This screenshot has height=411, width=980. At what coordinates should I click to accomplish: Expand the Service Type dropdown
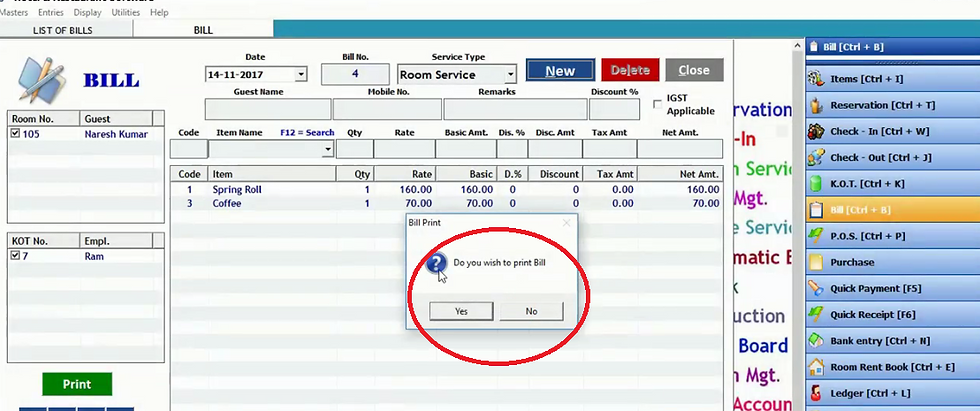[510, 75]
